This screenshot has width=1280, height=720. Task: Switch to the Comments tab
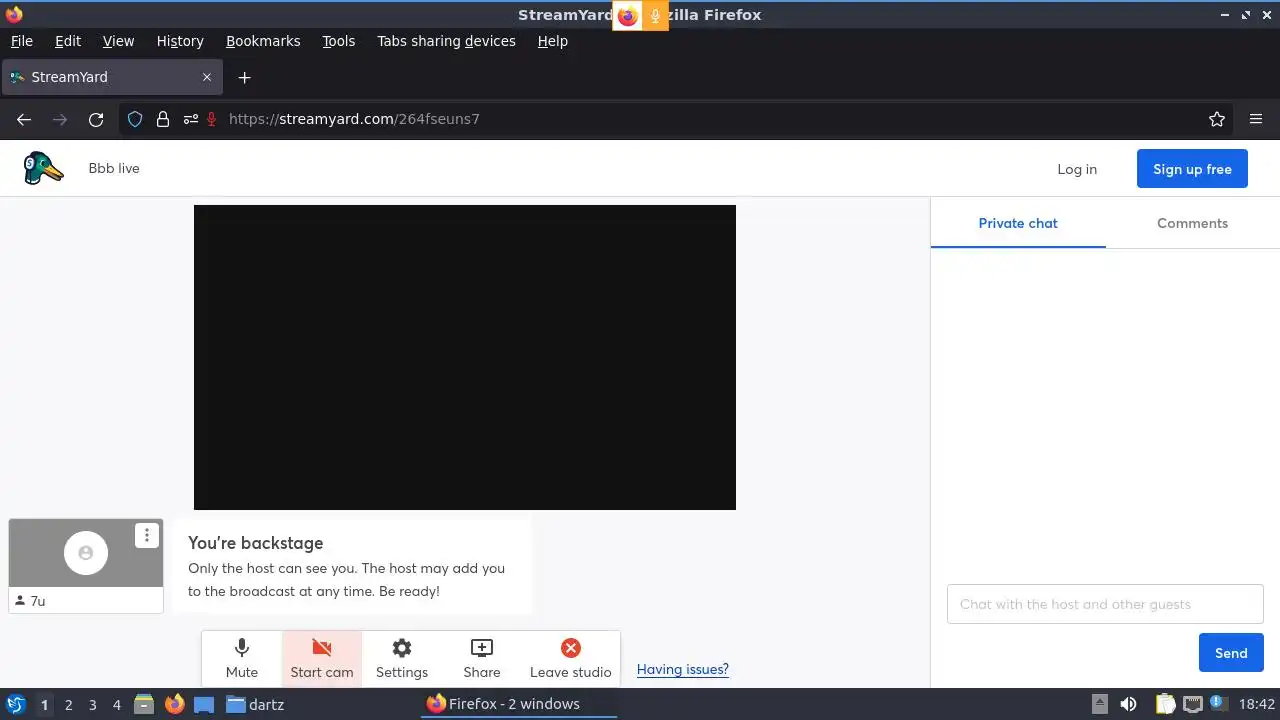(1192, 223)
